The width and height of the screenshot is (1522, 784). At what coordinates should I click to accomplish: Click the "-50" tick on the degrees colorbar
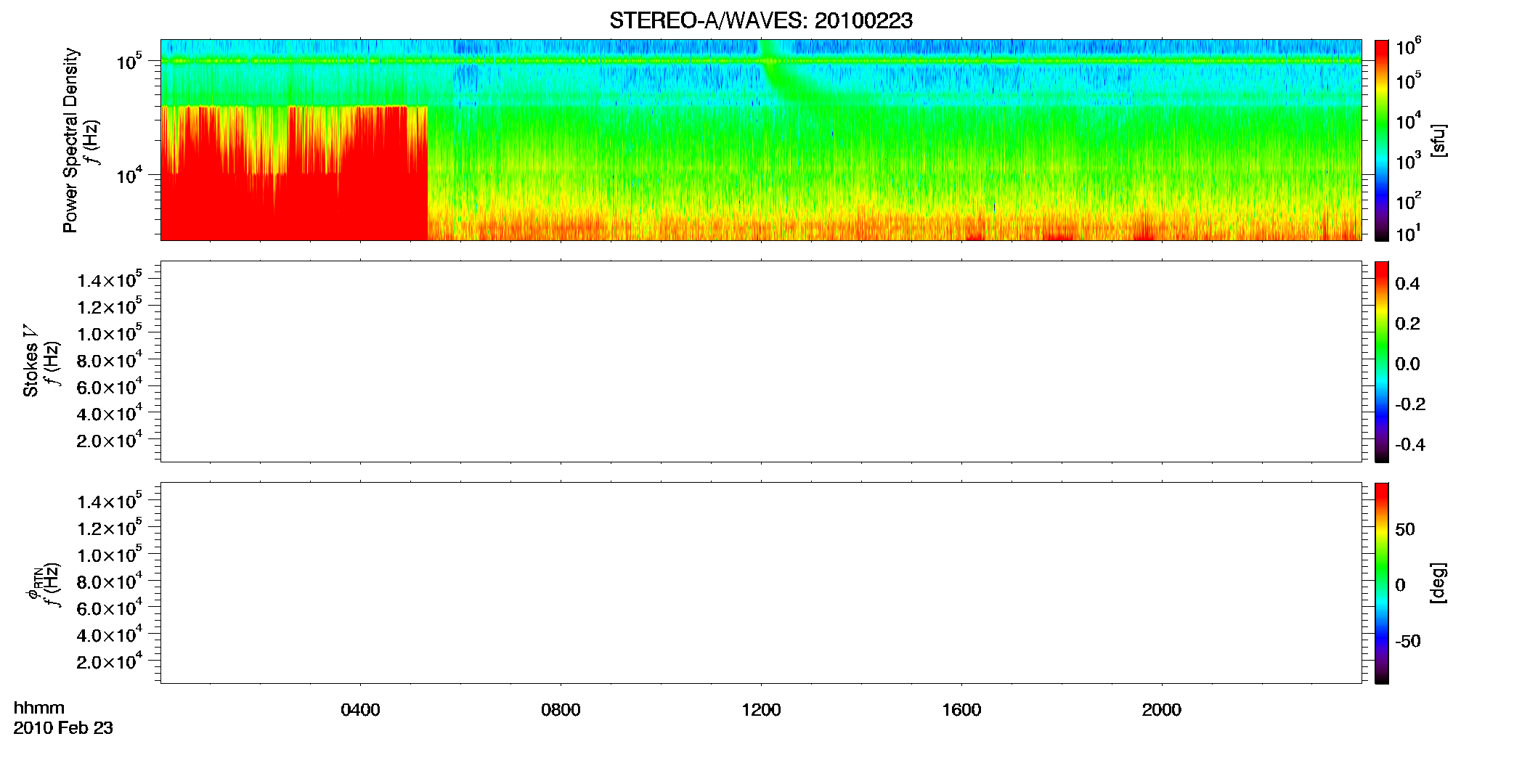(1408, 642)
